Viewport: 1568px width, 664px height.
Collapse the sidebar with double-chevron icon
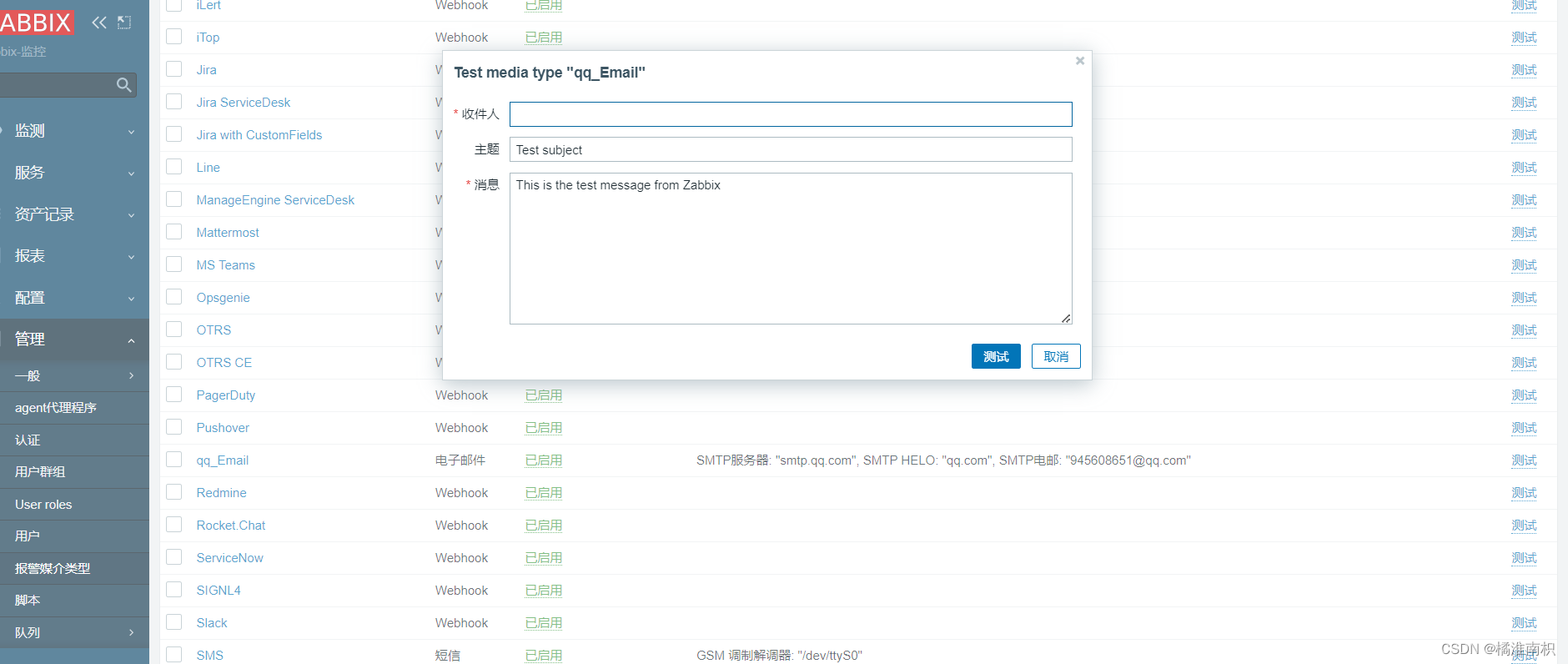99,23
